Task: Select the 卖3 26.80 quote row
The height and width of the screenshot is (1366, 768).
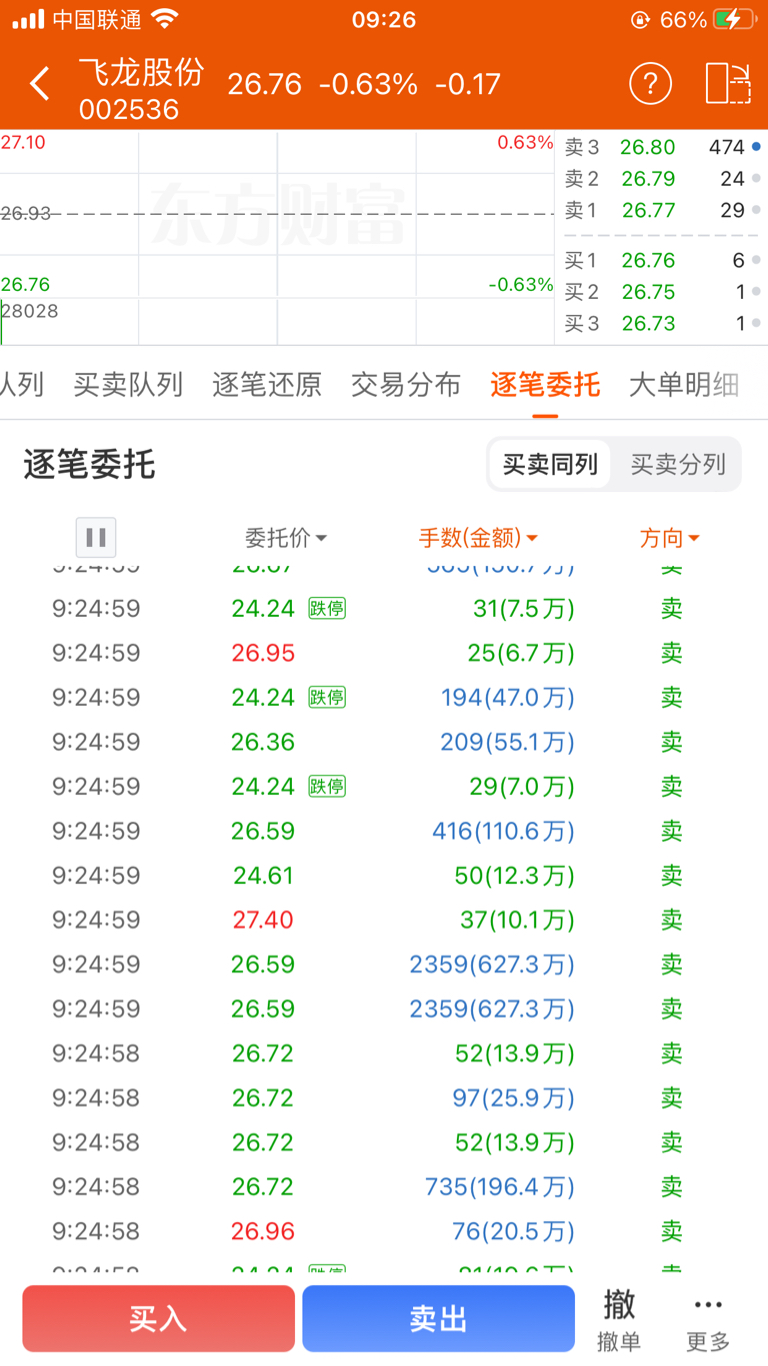Action: point(661,147)
